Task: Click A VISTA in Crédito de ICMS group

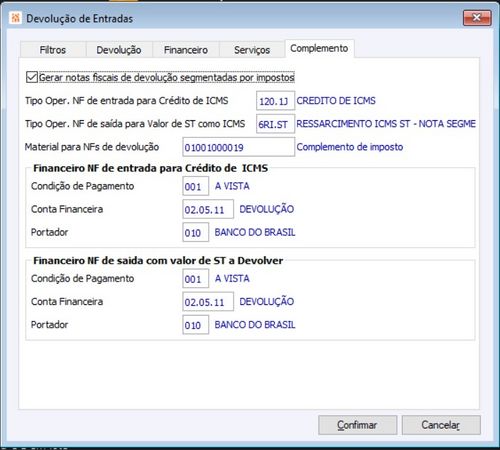Action: point(232,186)
